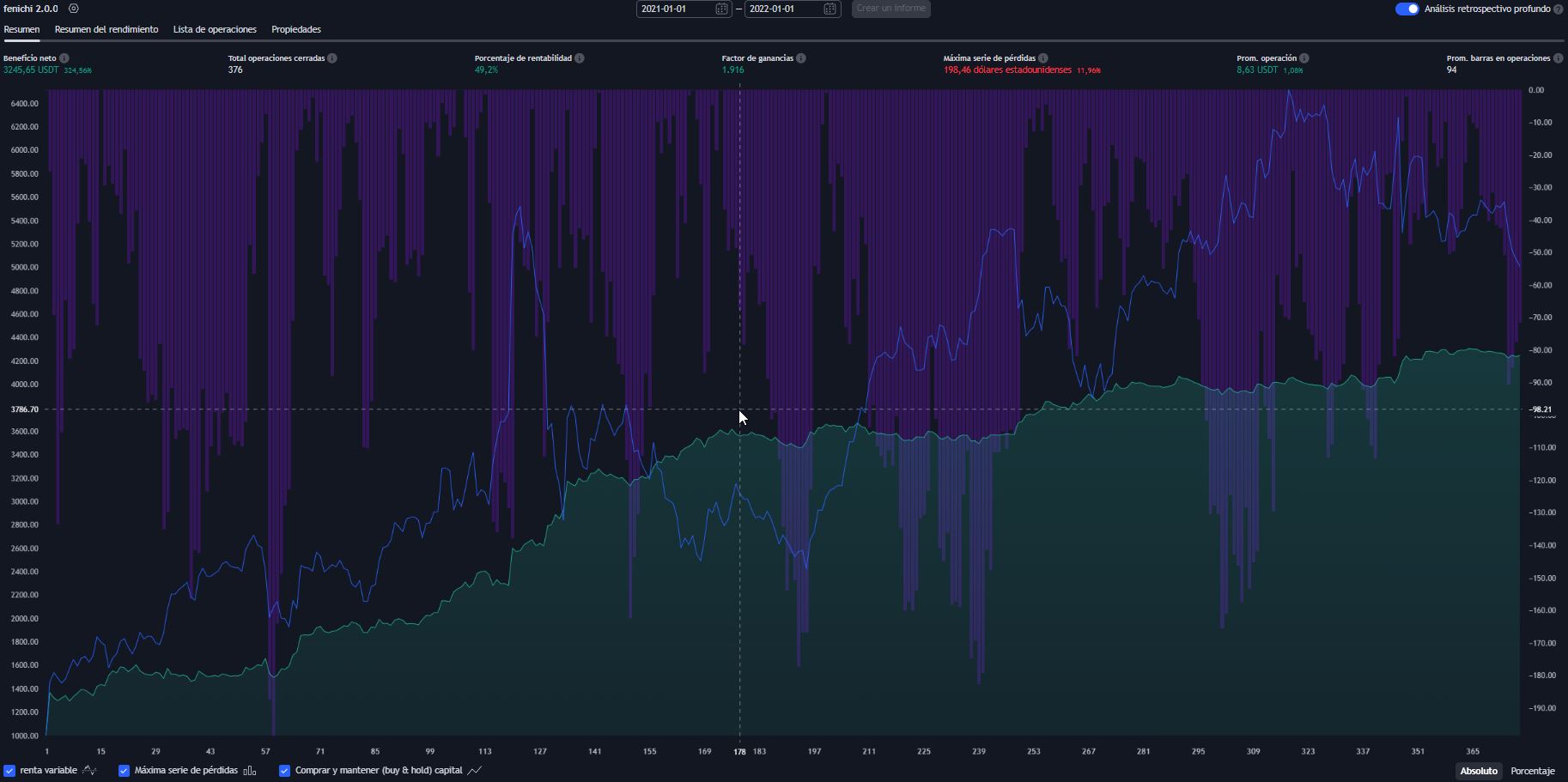Click Beneficio neto label
Screen dimensions: 1568x782
tap(30, 58)
